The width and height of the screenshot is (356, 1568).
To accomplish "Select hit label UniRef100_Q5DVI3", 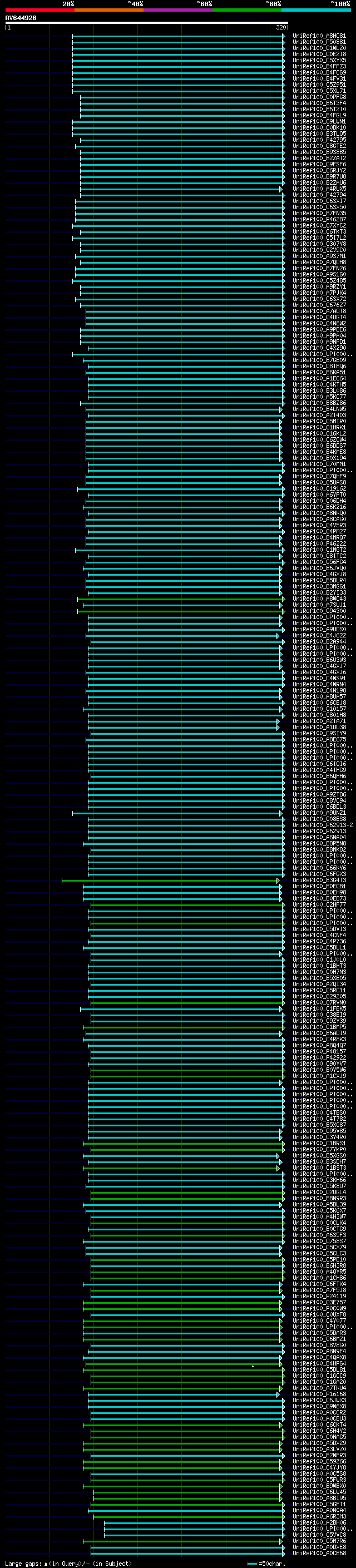I will pos(319,929).
